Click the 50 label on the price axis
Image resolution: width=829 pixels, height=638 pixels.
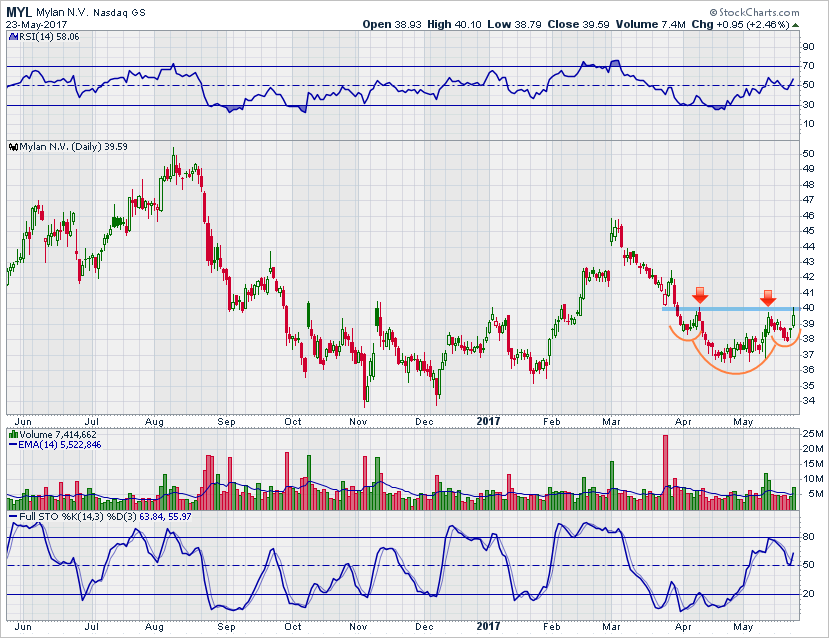(807, 153)
